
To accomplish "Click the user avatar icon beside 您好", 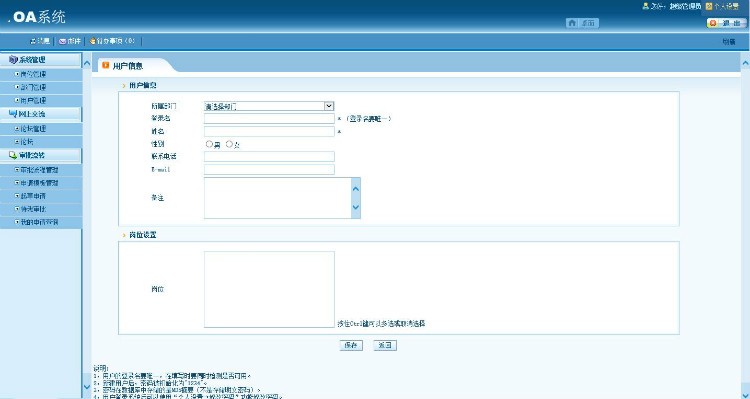I will 645,6.
